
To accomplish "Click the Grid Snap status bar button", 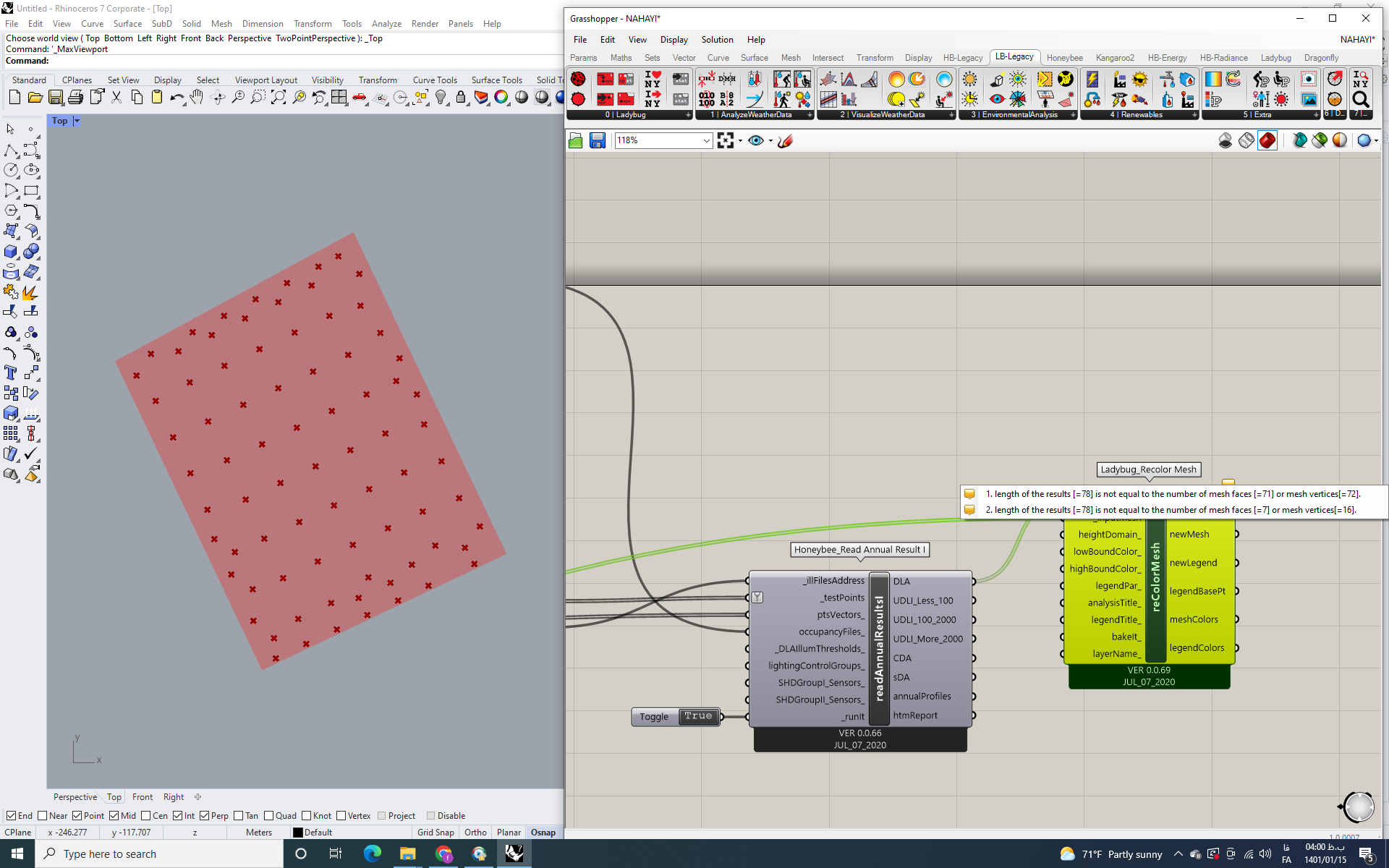I will point(436,833).
